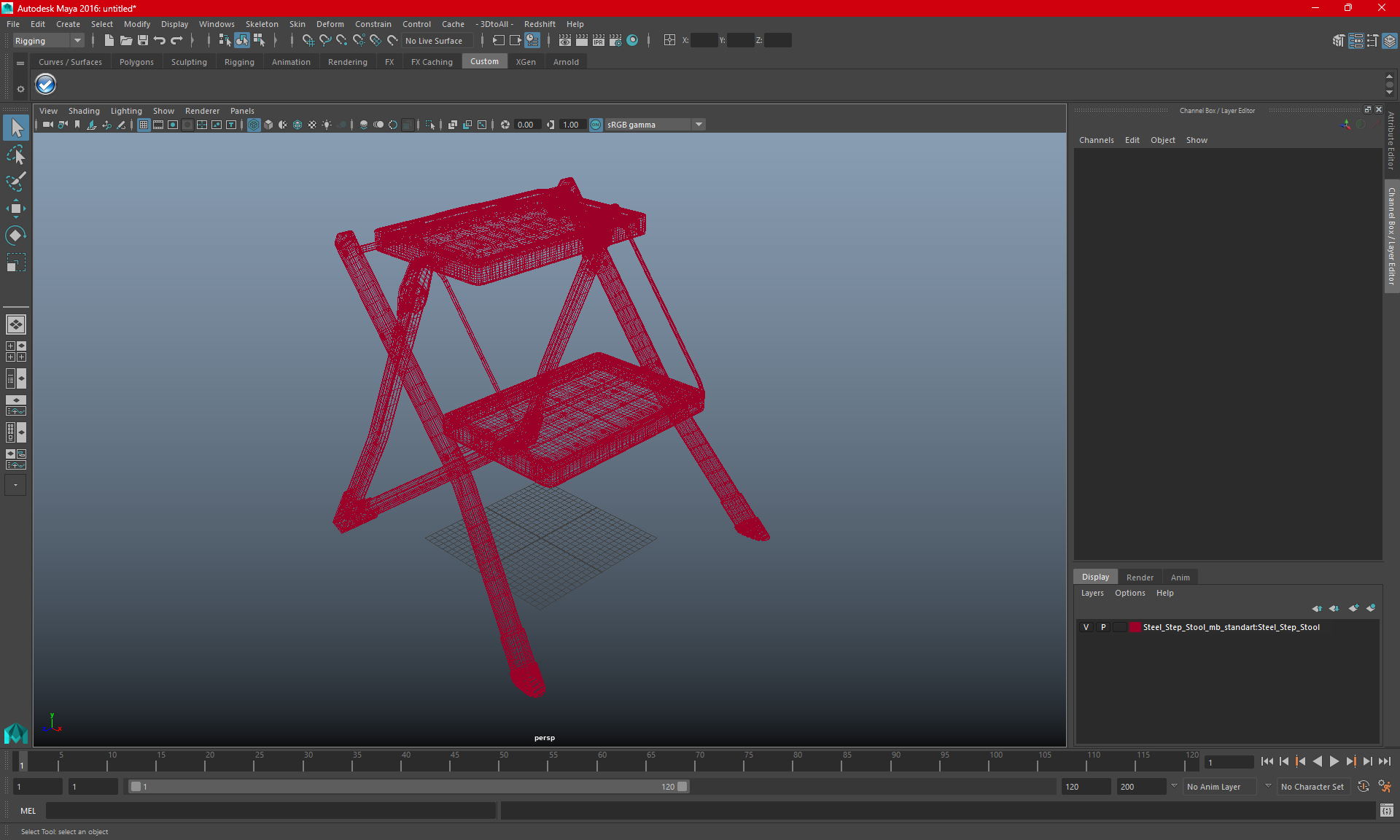Activate the Scale tool

(x=16, y=262)
